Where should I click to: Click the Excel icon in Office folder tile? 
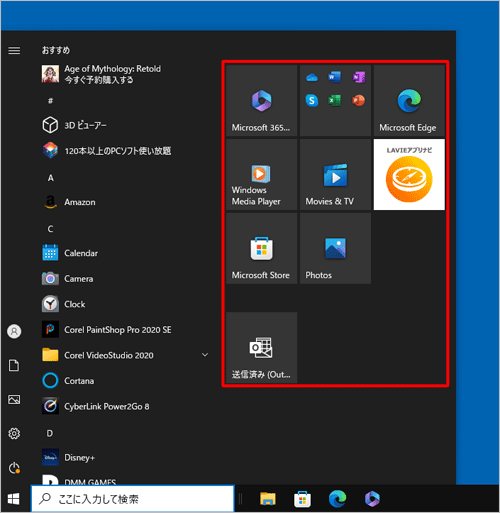click(335, 100)
